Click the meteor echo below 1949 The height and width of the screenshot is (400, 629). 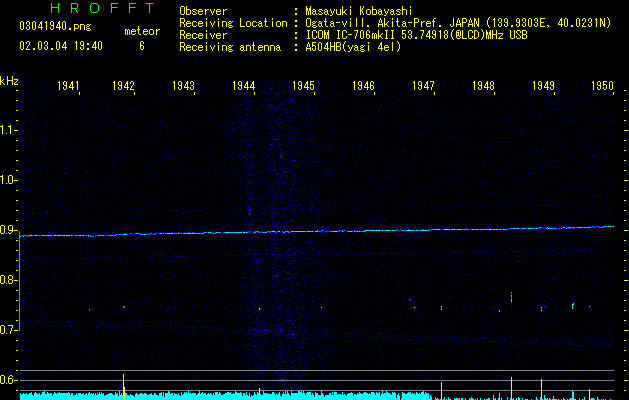[541, 309]
